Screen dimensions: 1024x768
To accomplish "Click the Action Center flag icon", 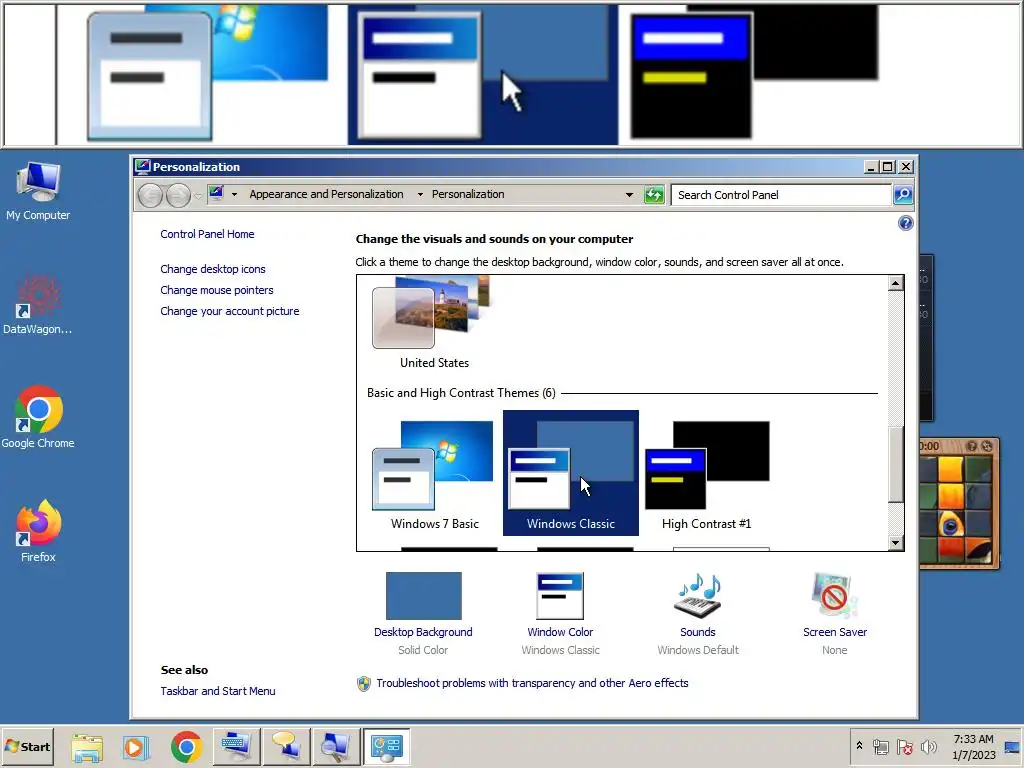I will point(904,746).
